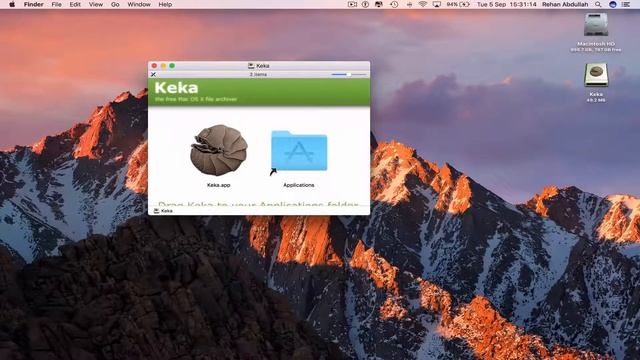Click the X toolbar icon in Keka window
The height and width of the screenshot is (360, 640).
coord(153,74)
